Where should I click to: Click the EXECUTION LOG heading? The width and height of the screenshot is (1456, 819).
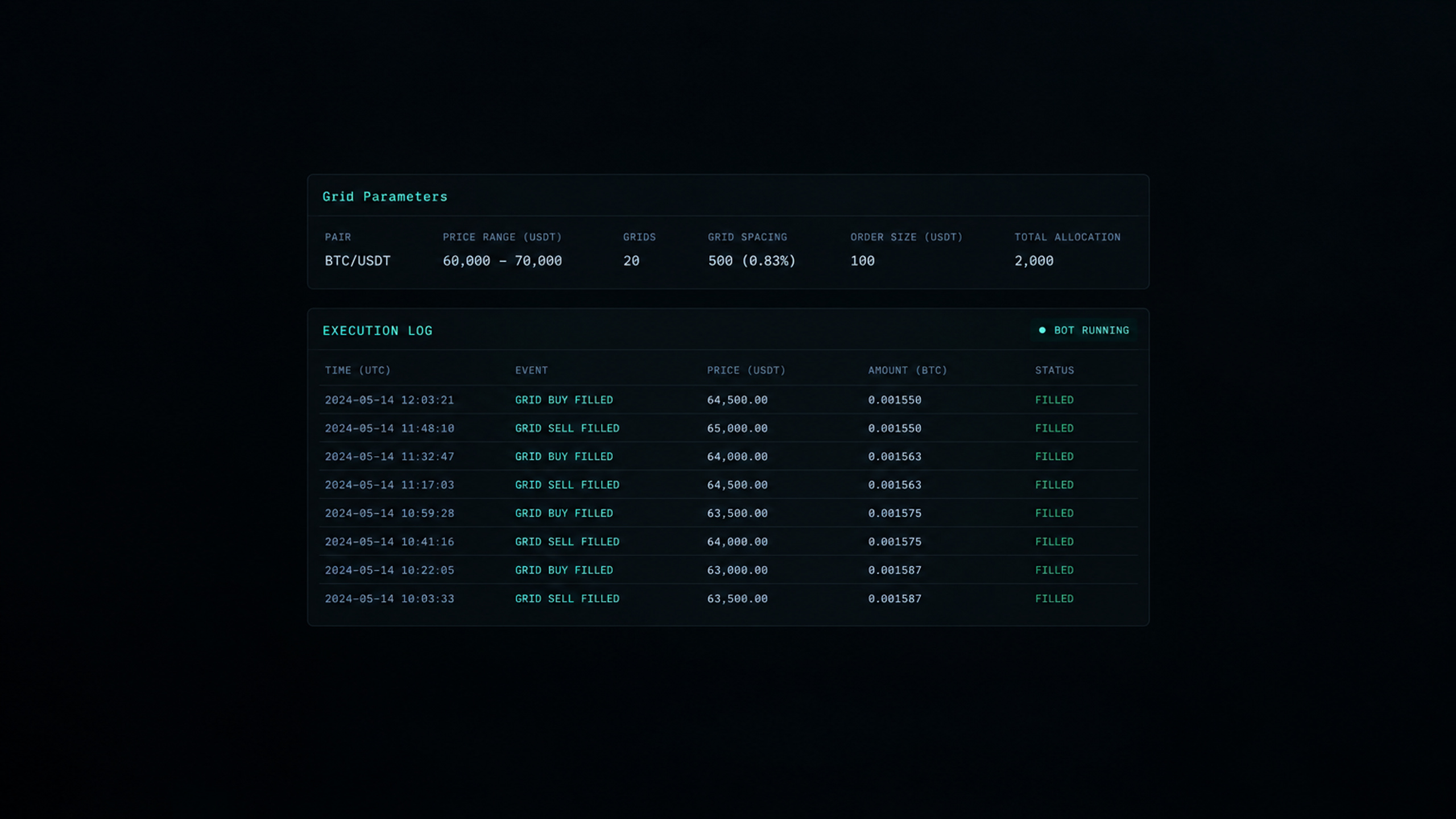[378, 331]
